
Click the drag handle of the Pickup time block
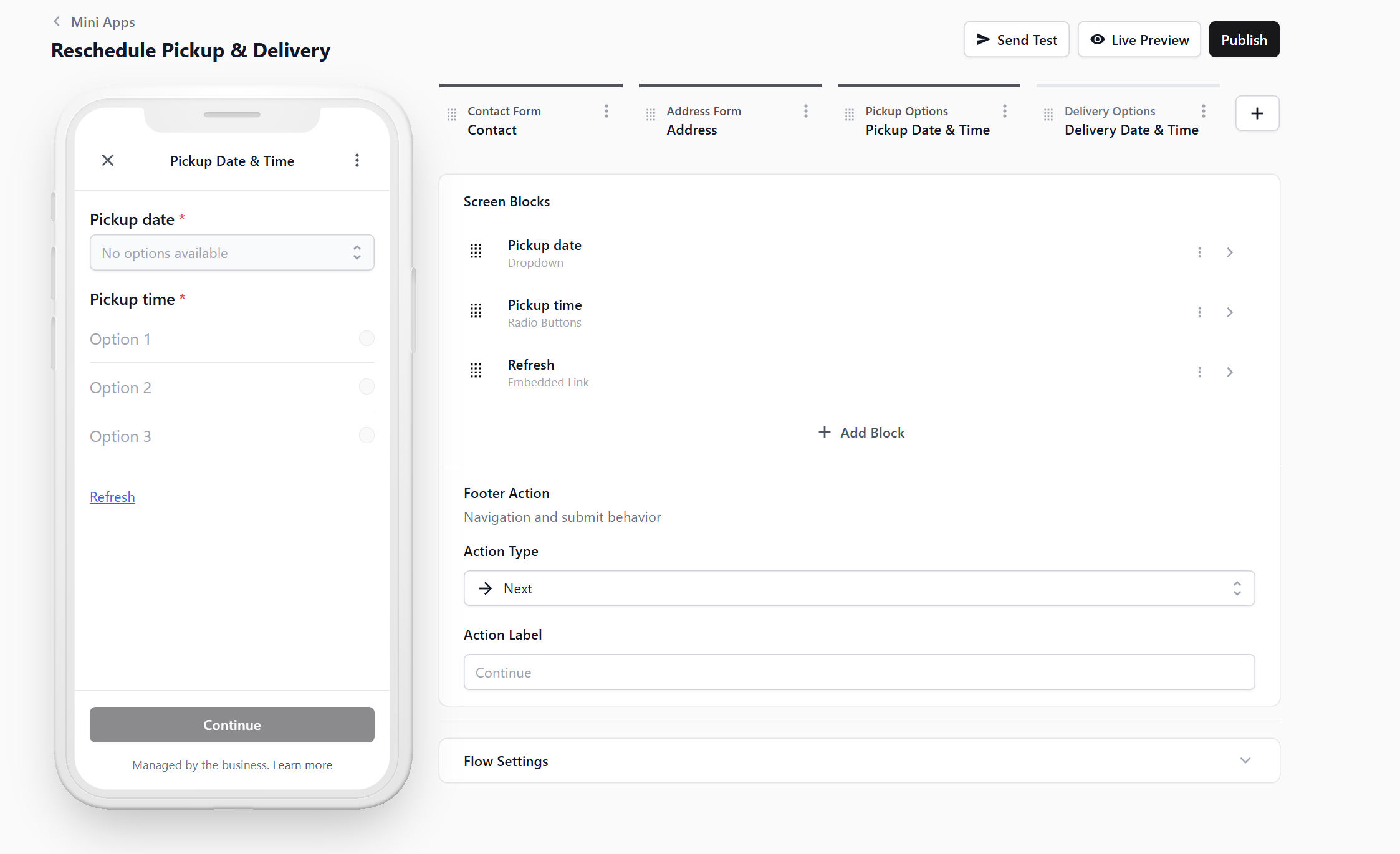476,311
